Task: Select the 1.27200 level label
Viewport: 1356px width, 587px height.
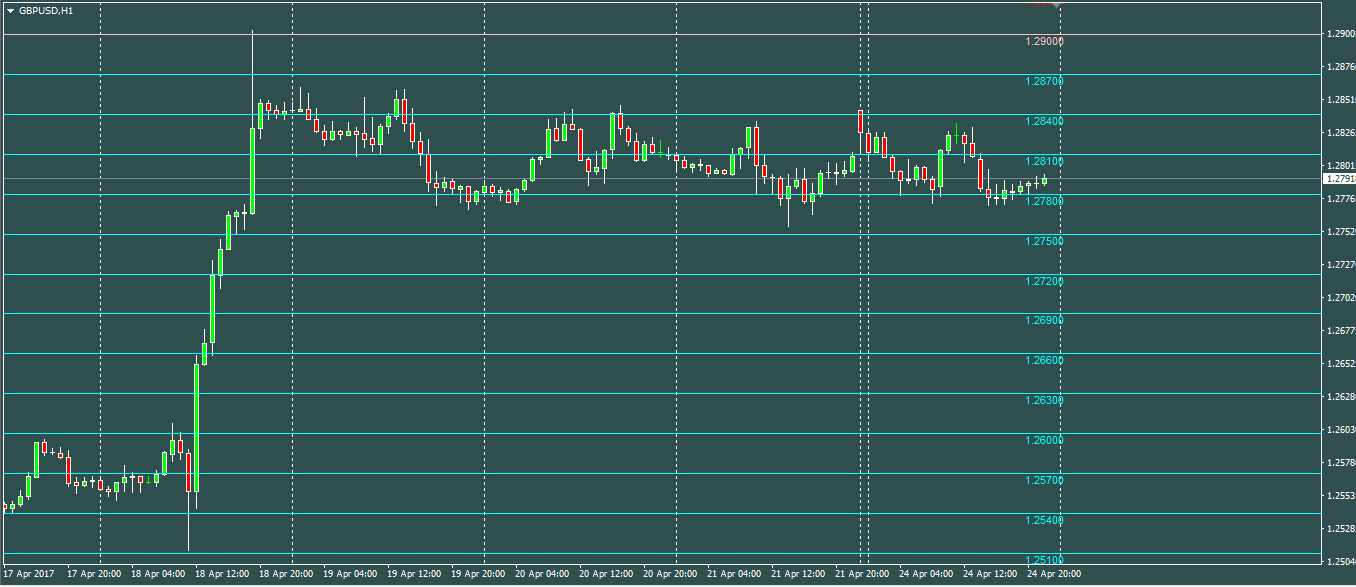Action: pyautogui.click(x=1044, y=281)
